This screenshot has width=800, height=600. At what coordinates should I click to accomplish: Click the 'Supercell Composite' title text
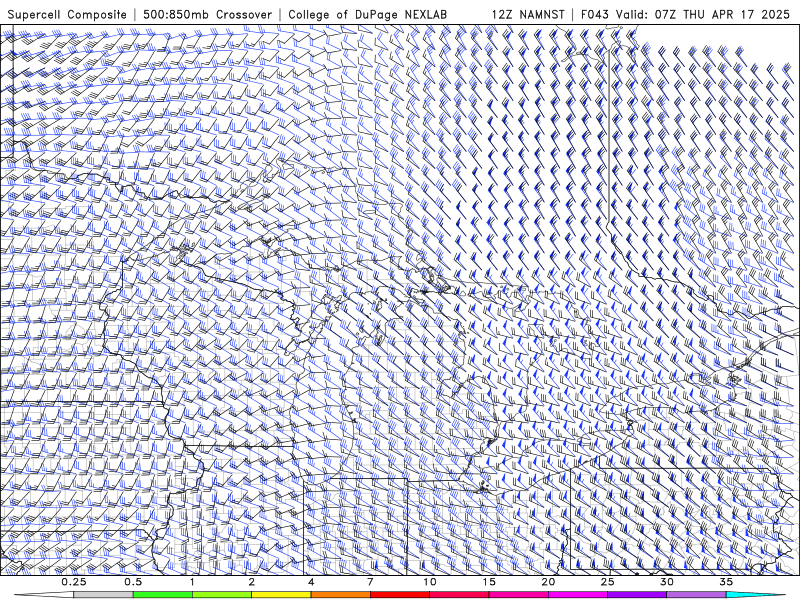pyautogui.click(x=67, y=15)
